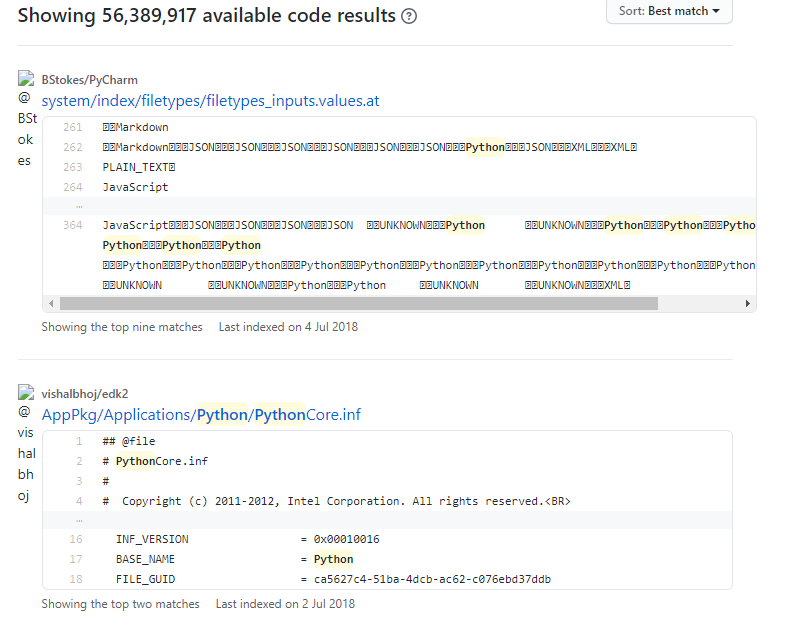Click the ca5627c4 GUID value
The height and width of the screenshot is (628, 809).
432,579
